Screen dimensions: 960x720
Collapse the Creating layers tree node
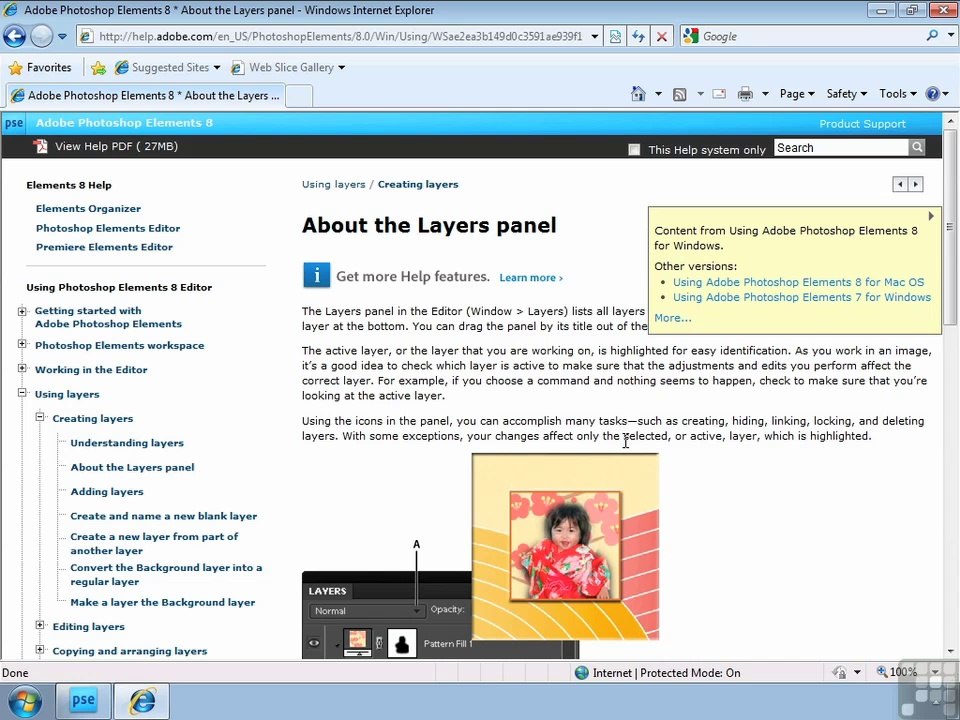(x=40, y=418)
